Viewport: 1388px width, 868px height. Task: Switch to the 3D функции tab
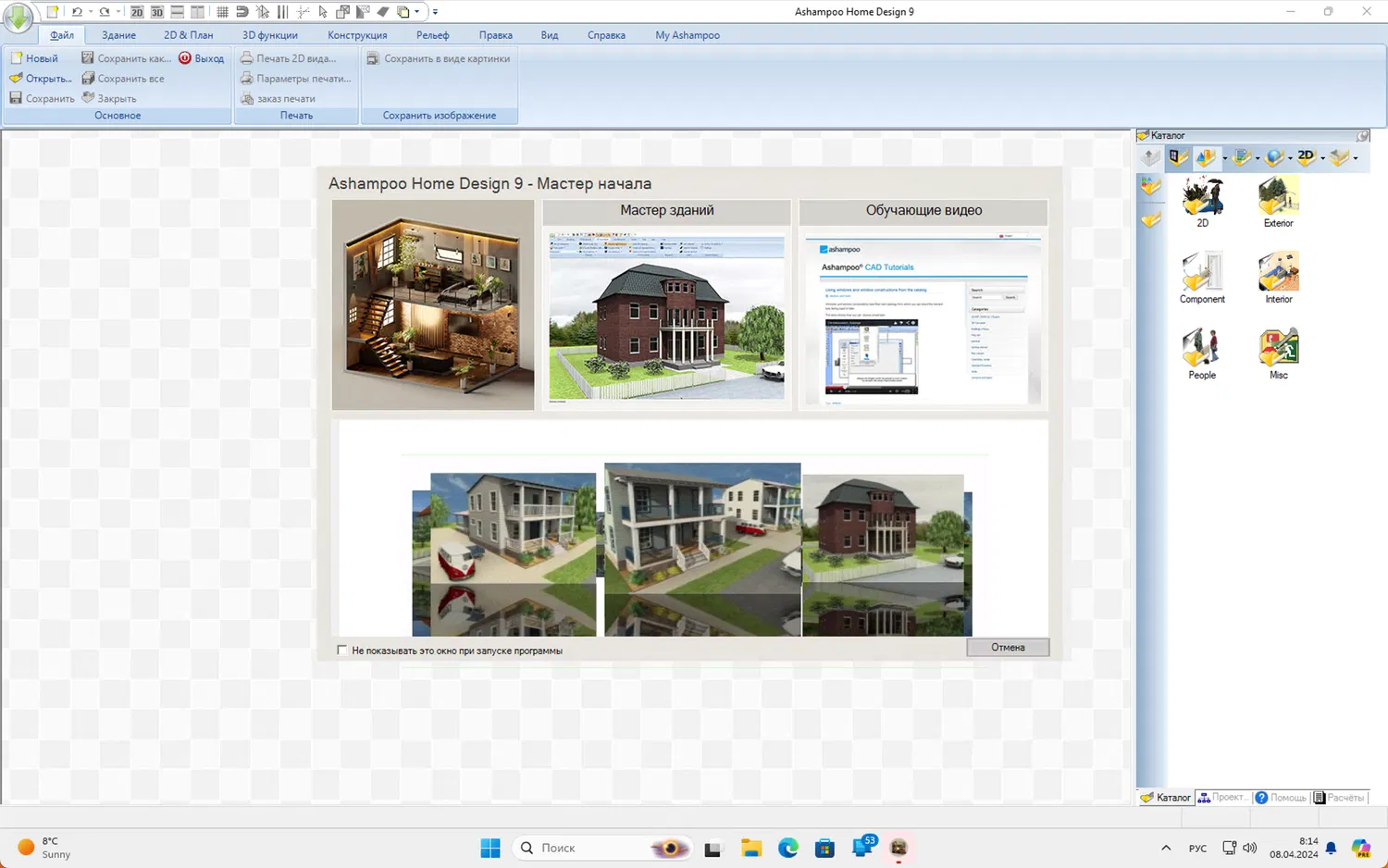tap(270, 35)
